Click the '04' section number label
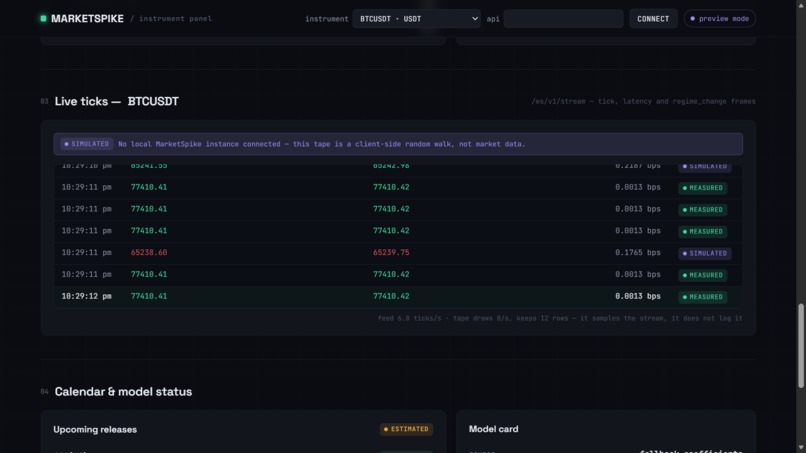806x453 pixels. tap(44, 392)
